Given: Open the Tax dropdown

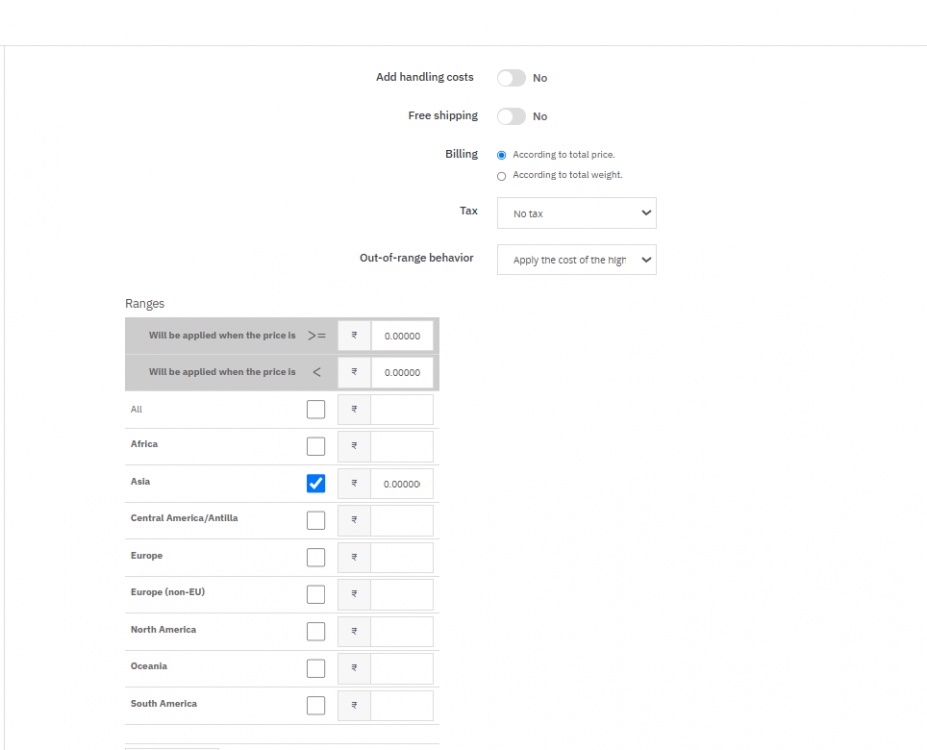Looking at the screenshot, I should [576, 214].
